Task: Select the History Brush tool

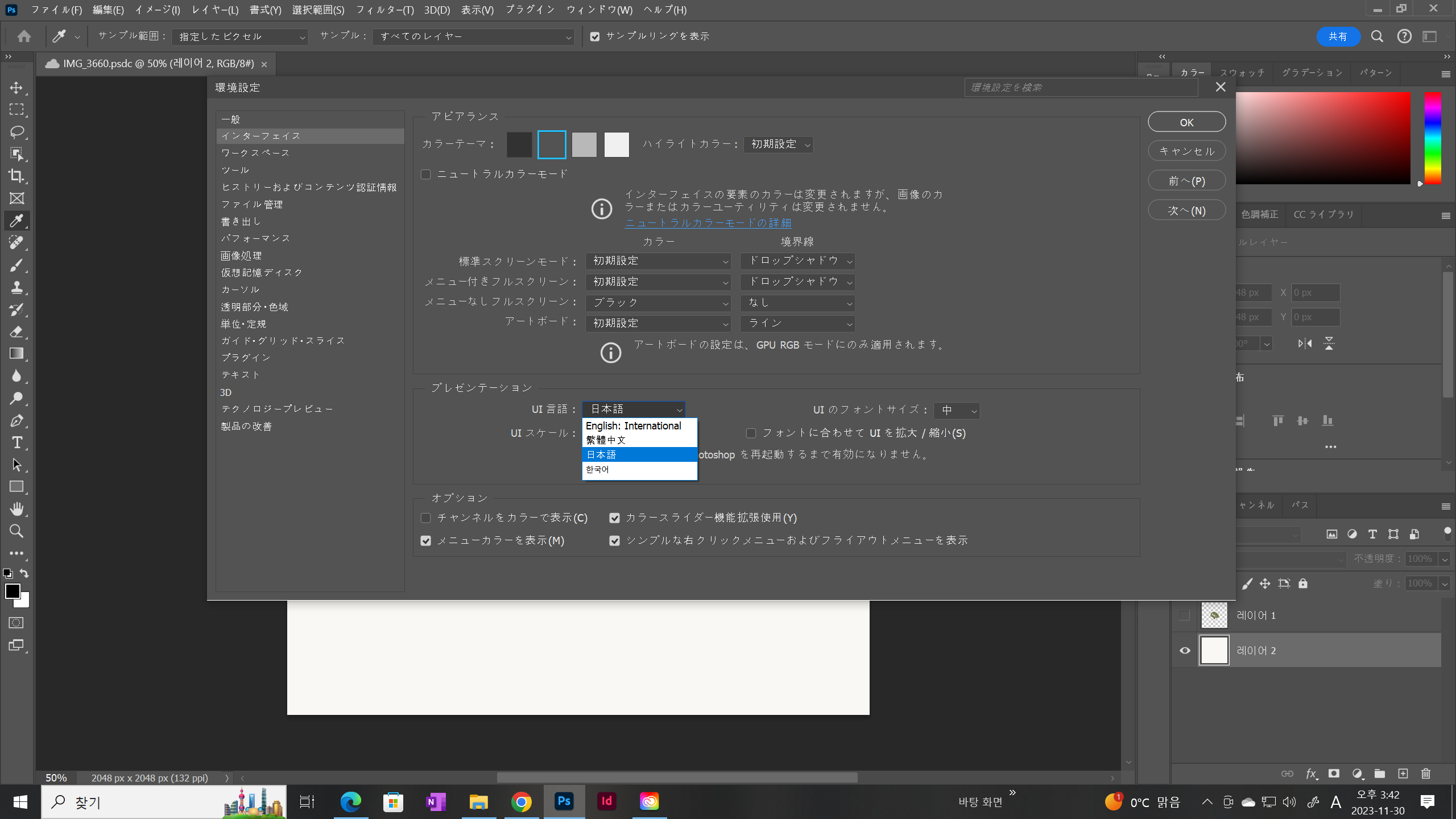Action: (16, 309)
